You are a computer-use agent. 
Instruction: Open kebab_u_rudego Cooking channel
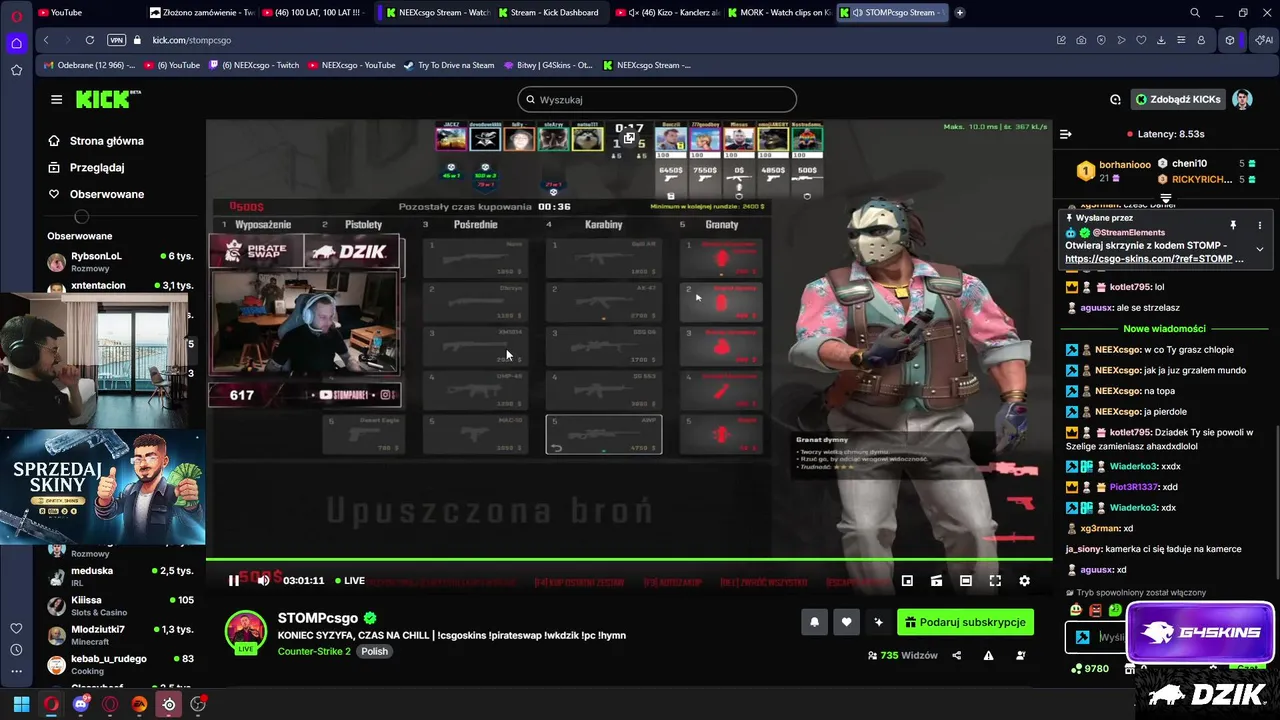[x=120, y=664]
